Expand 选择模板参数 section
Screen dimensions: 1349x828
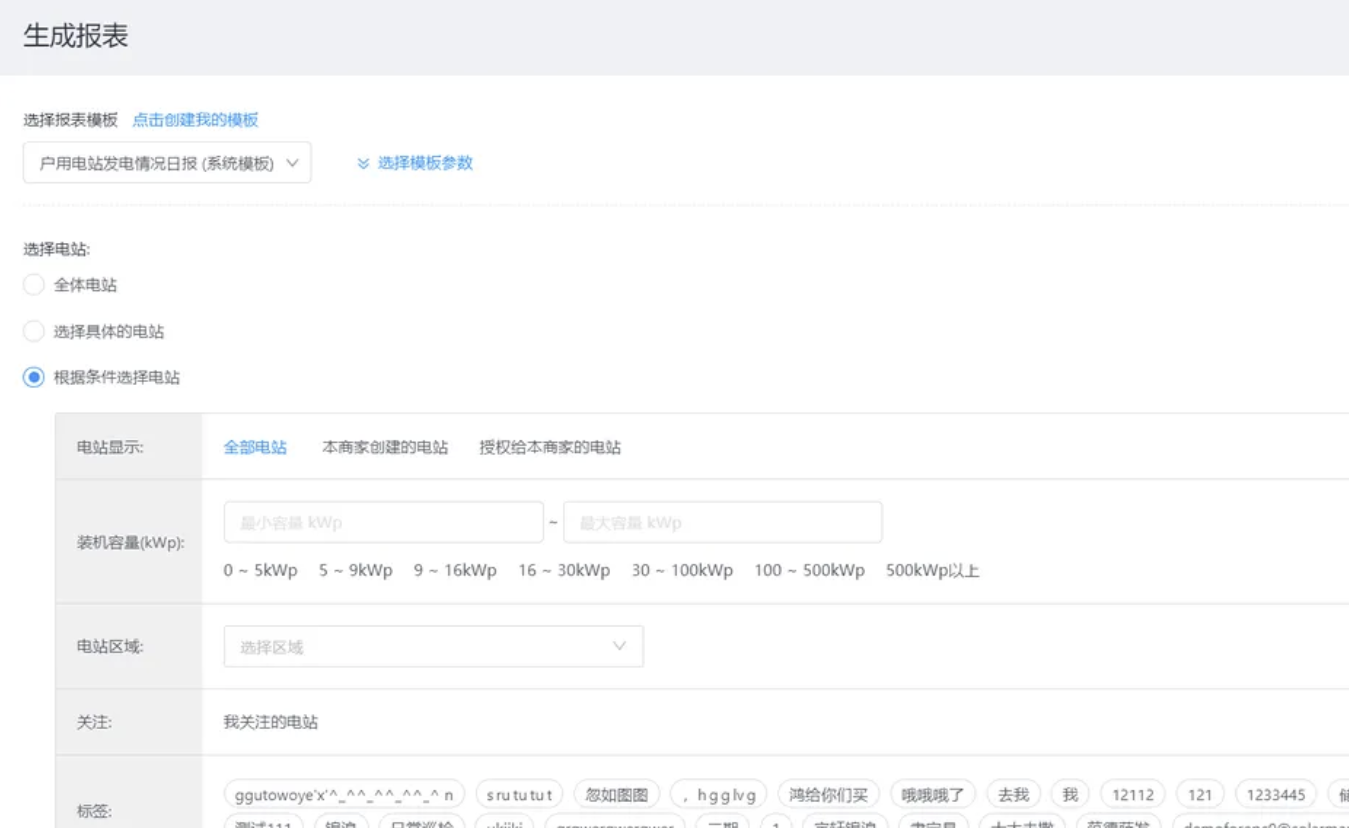pyautogui.click(x=415, y=163)
